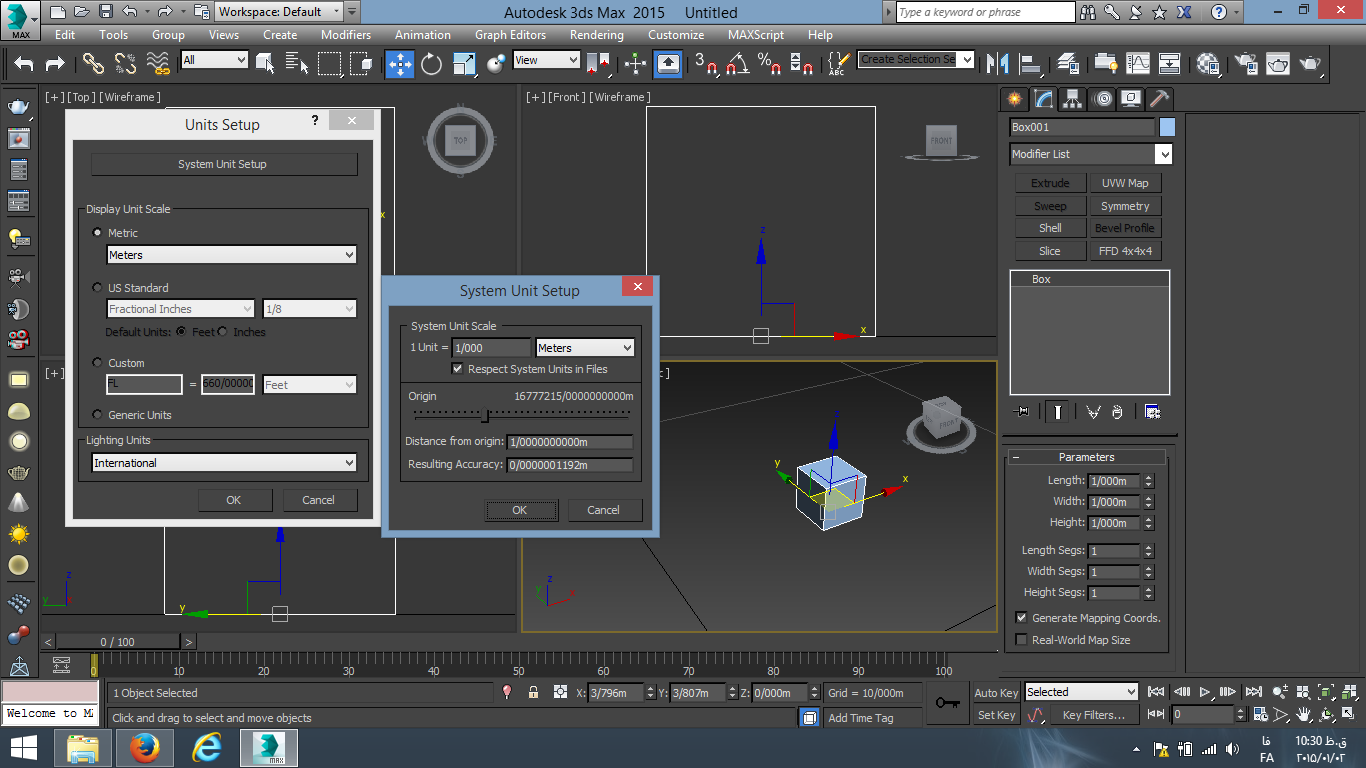1366x768 pixels.
Task: Open the Motion panel tab
Action: coord(1102,99)
